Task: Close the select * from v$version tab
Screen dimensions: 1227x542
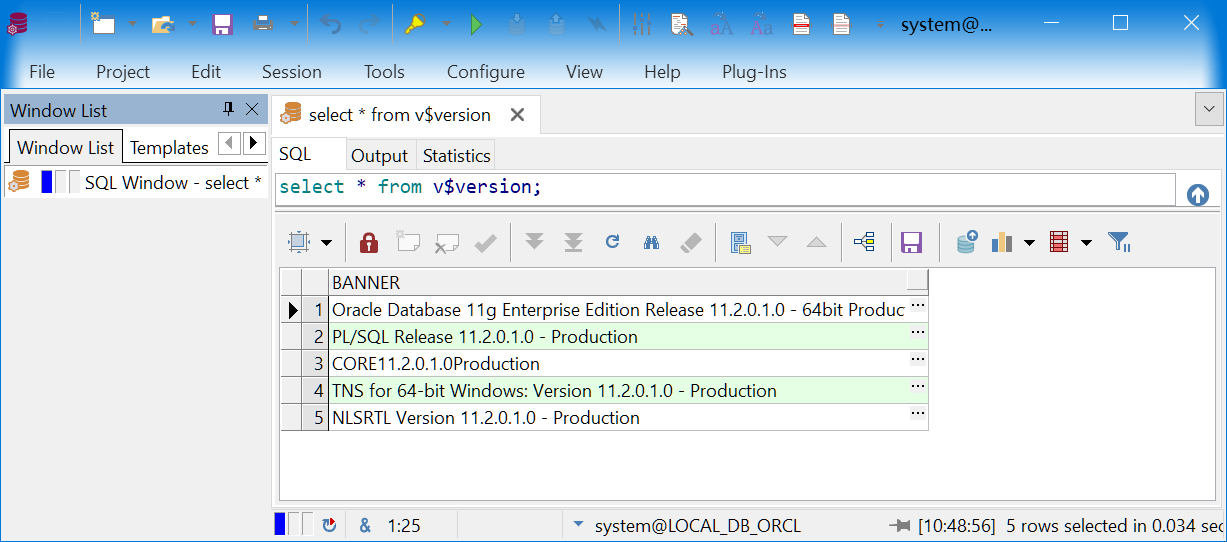Action: tap(517, 115)
